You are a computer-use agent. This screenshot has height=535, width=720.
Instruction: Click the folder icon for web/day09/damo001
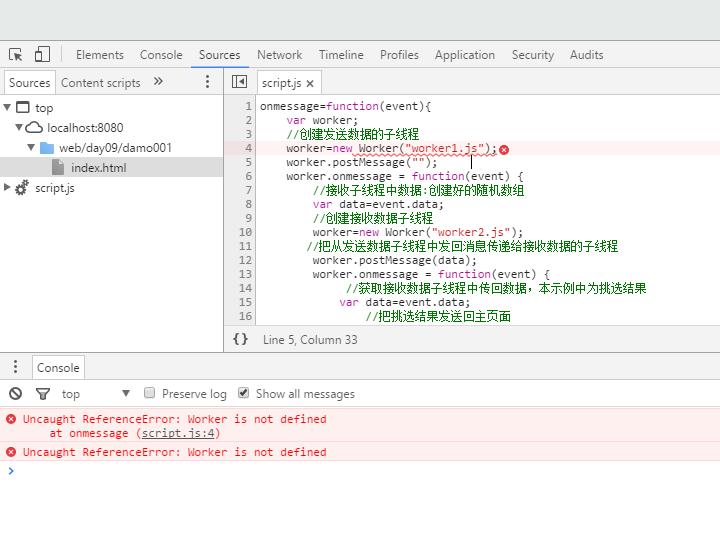47,148
